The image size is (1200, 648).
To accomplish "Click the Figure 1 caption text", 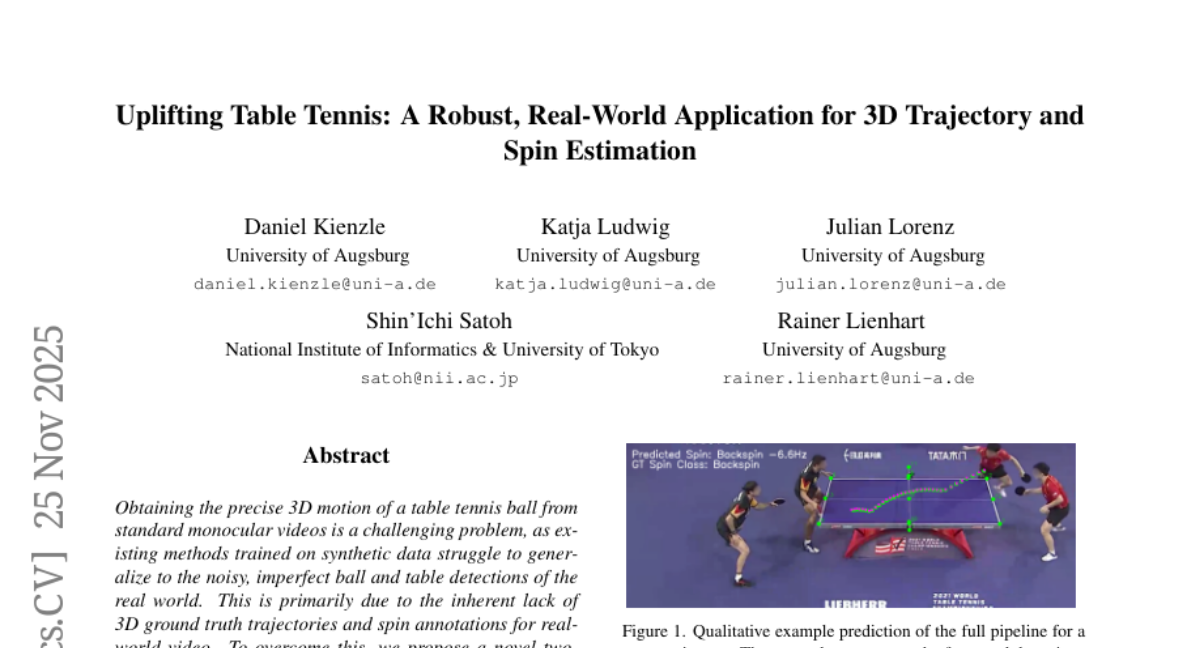I will coord(853,632).
